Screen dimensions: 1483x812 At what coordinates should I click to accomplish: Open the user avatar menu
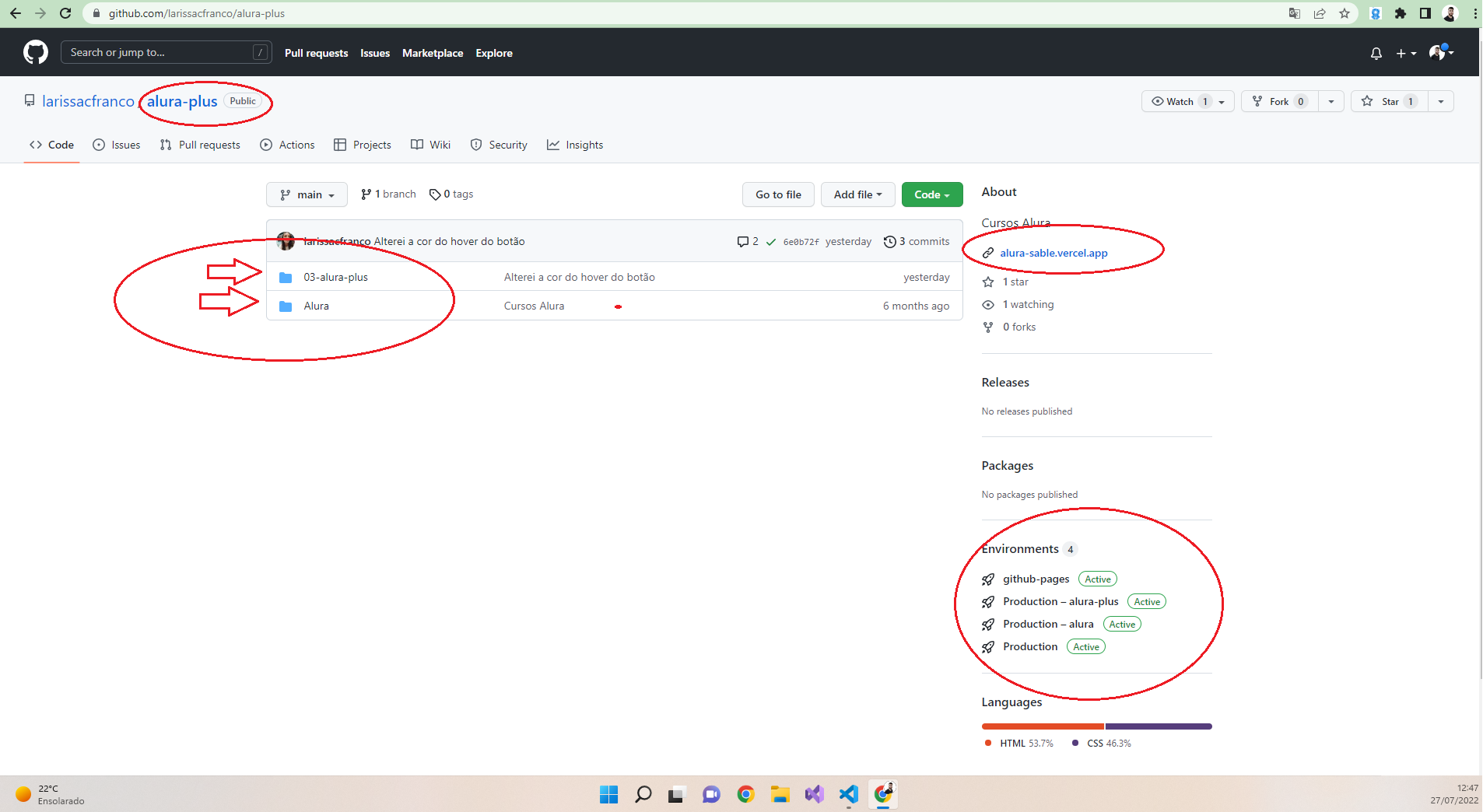(1441, 53)
